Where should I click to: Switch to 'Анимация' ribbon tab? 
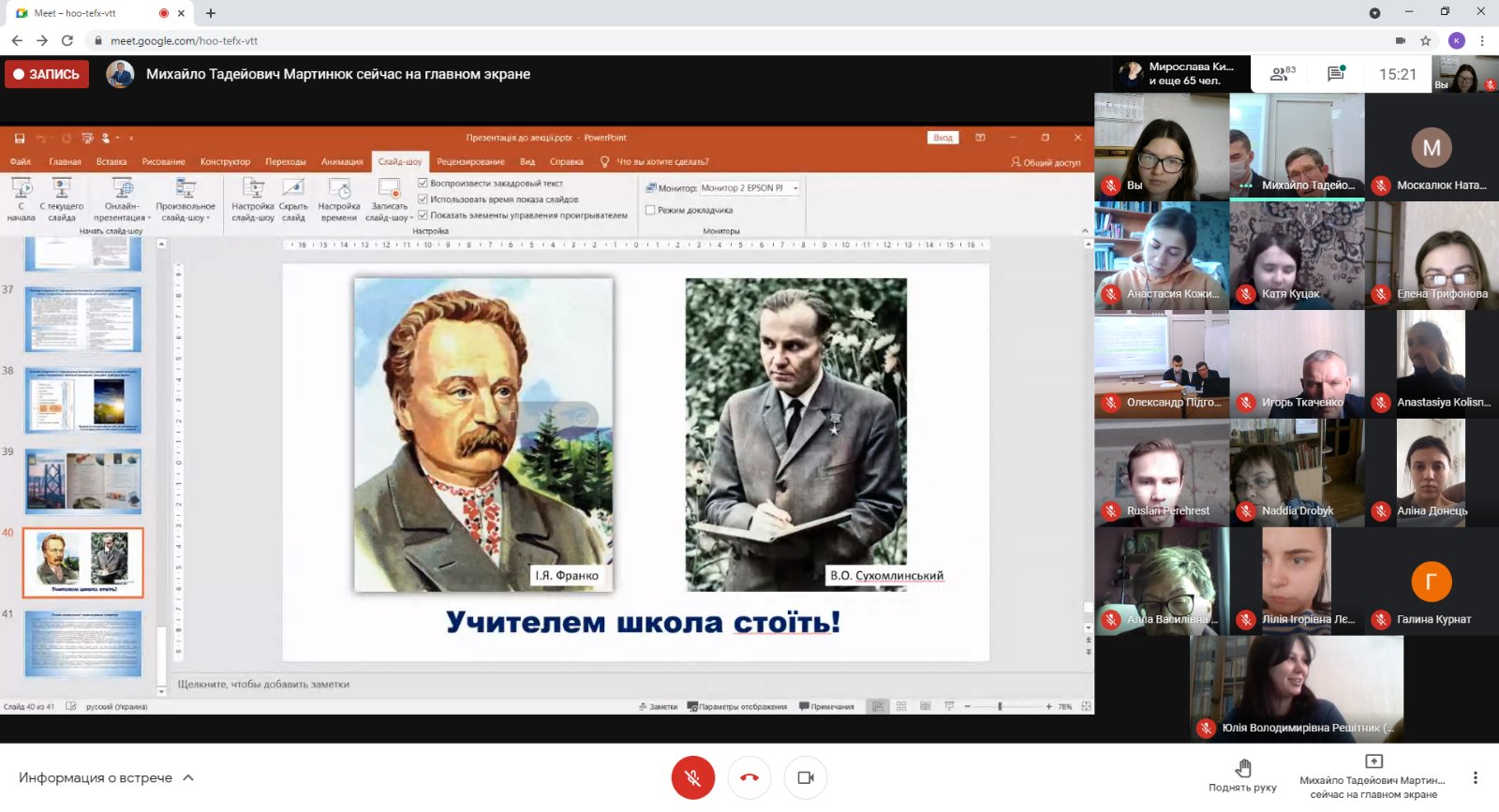(342, 162)
